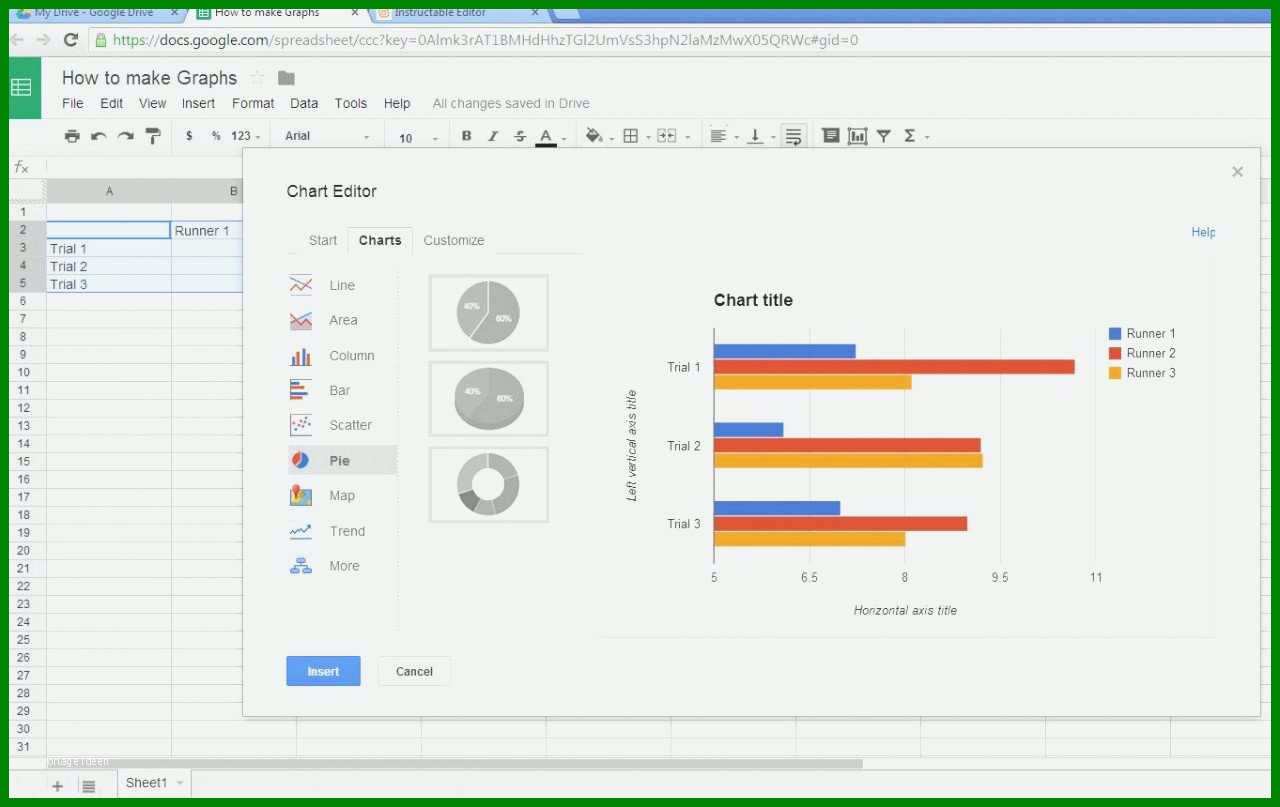Add a new sheet with plus button
Screen dimensions: 1280x807
click(x=57, y=786)
